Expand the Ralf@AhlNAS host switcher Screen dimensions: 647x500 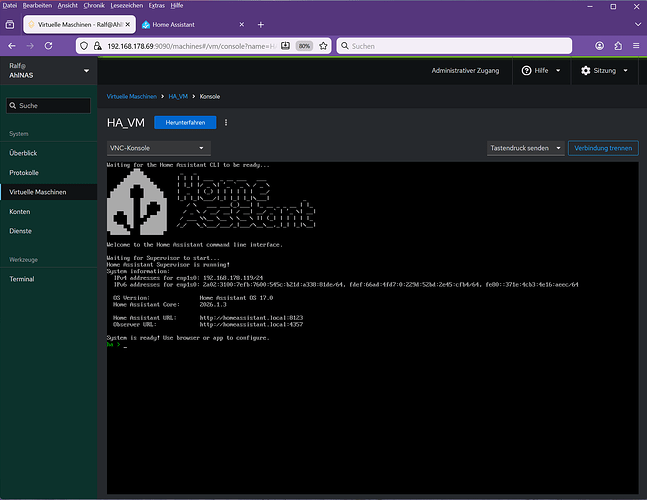click(48, 71)
